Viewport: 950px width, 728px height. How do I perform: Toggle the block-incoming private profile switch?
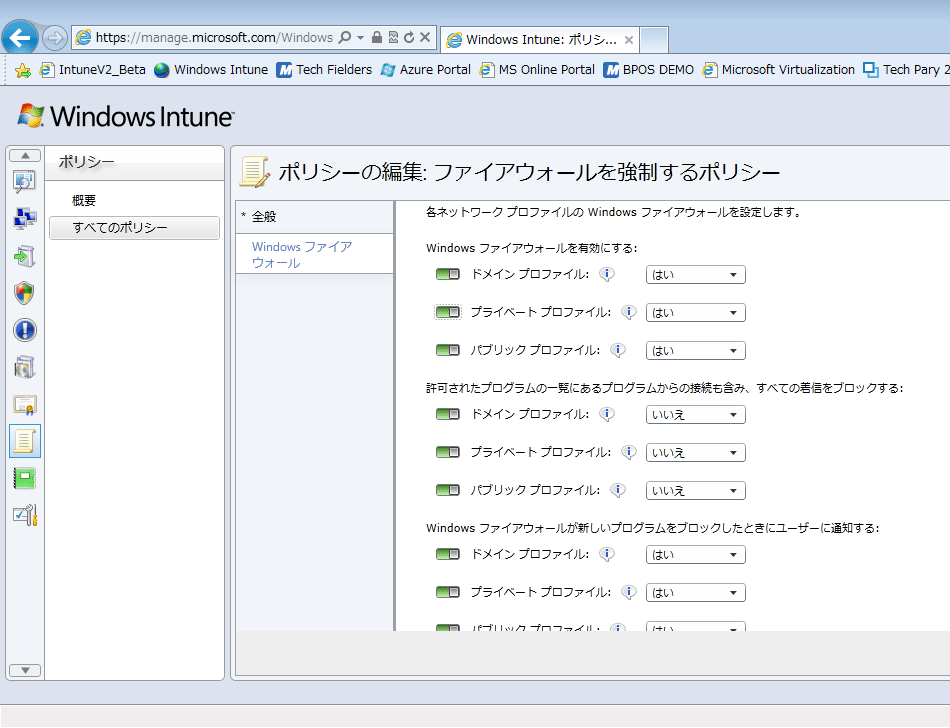(x=448, y=452)
